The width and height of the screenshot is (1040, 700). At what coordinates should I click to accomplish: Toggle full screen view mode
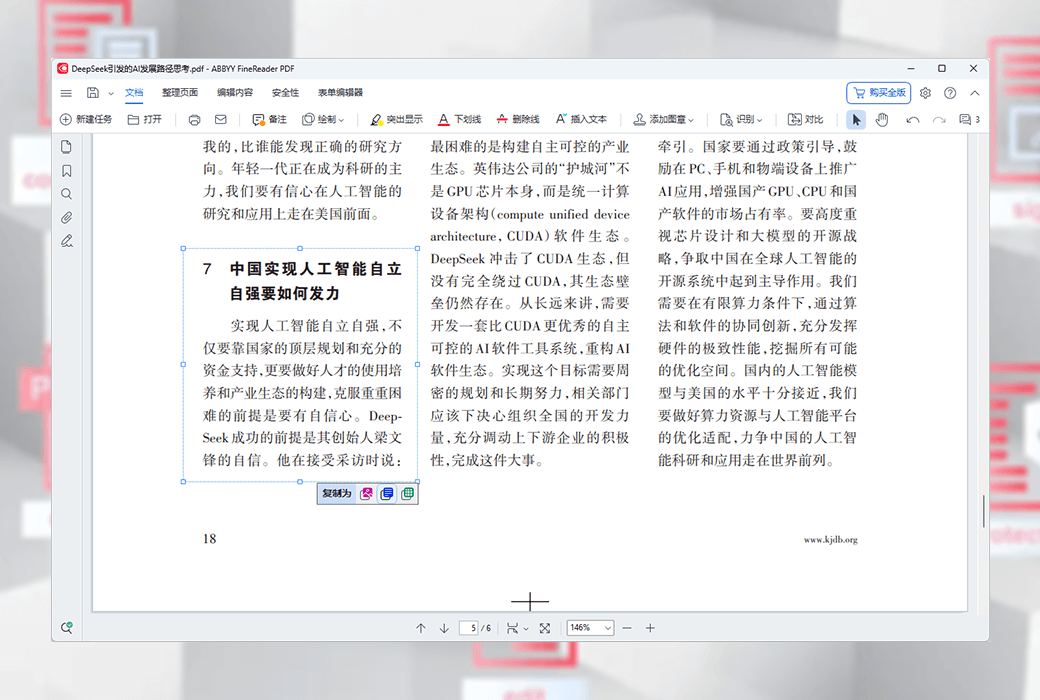pos(544,628)
